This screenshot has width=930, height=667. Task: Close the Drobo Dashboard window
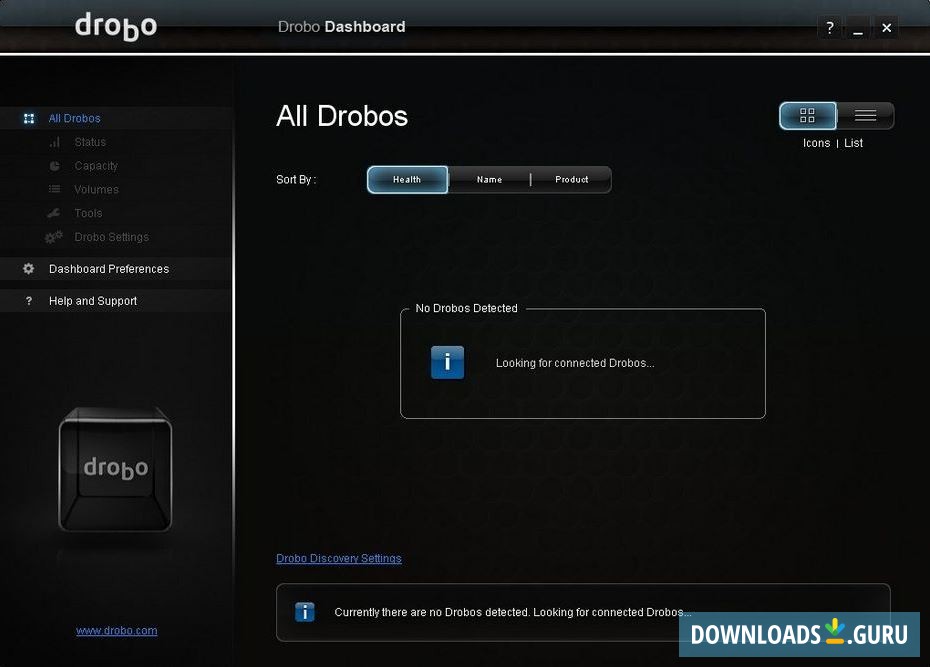coord(886,27)
